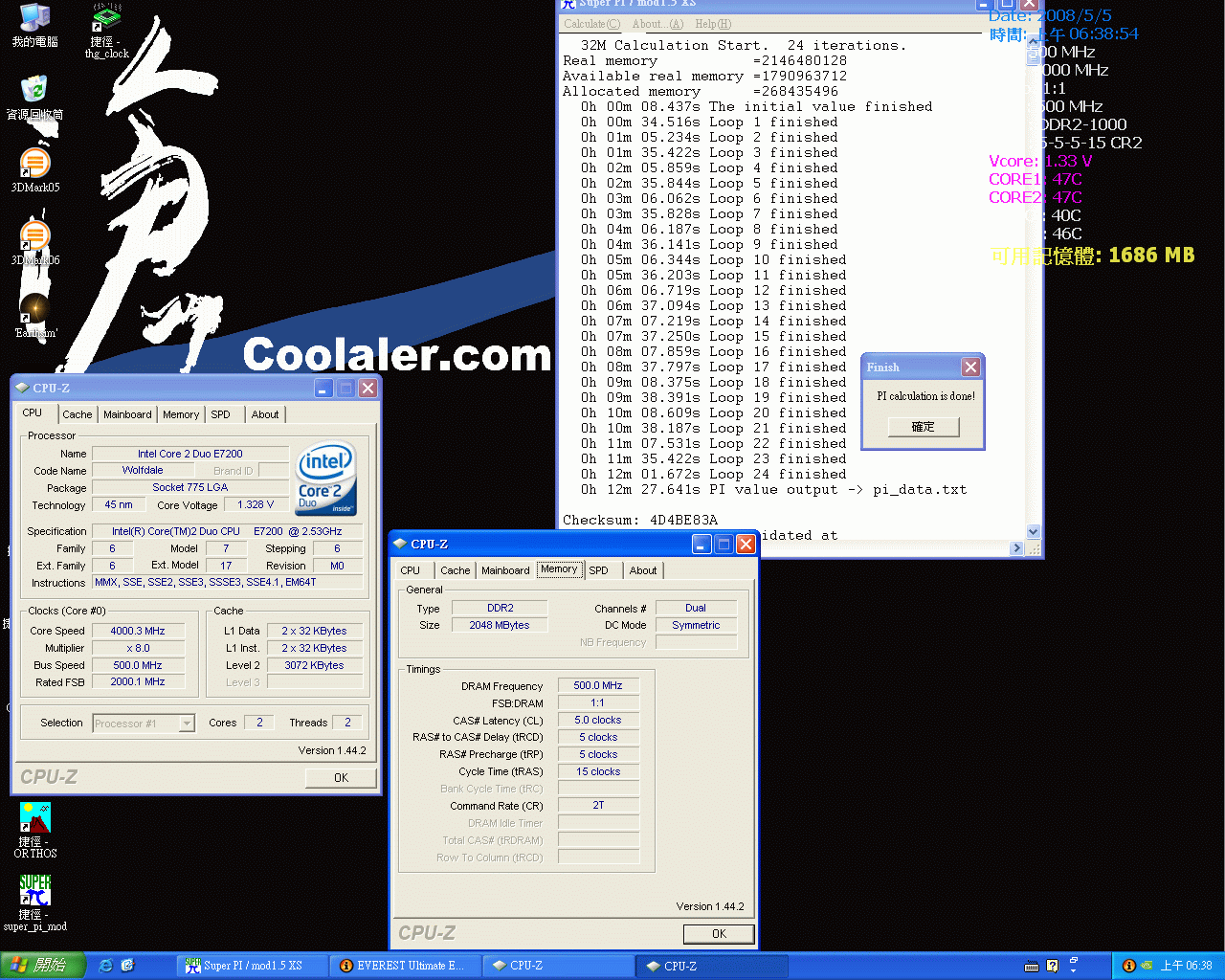Click OK in left CPU-Z window
Image resolution: width=1225 pixels, height=980 pixels.
click(x=341, y=778)
